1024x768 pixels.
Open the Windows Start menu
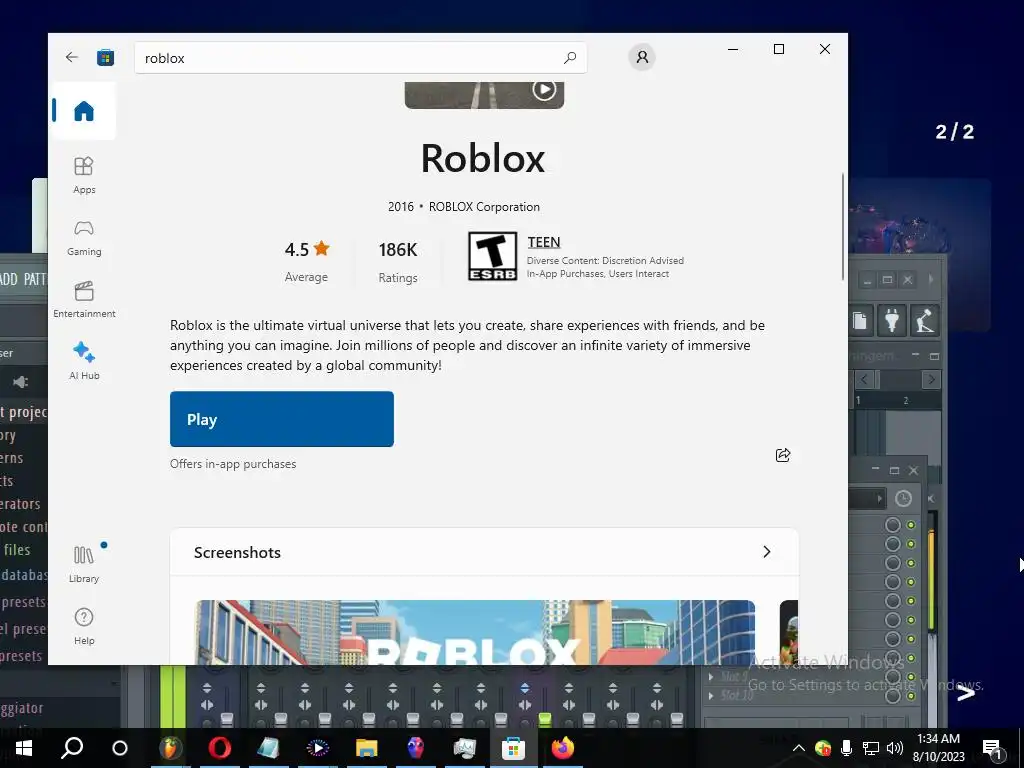coord(24,748)
